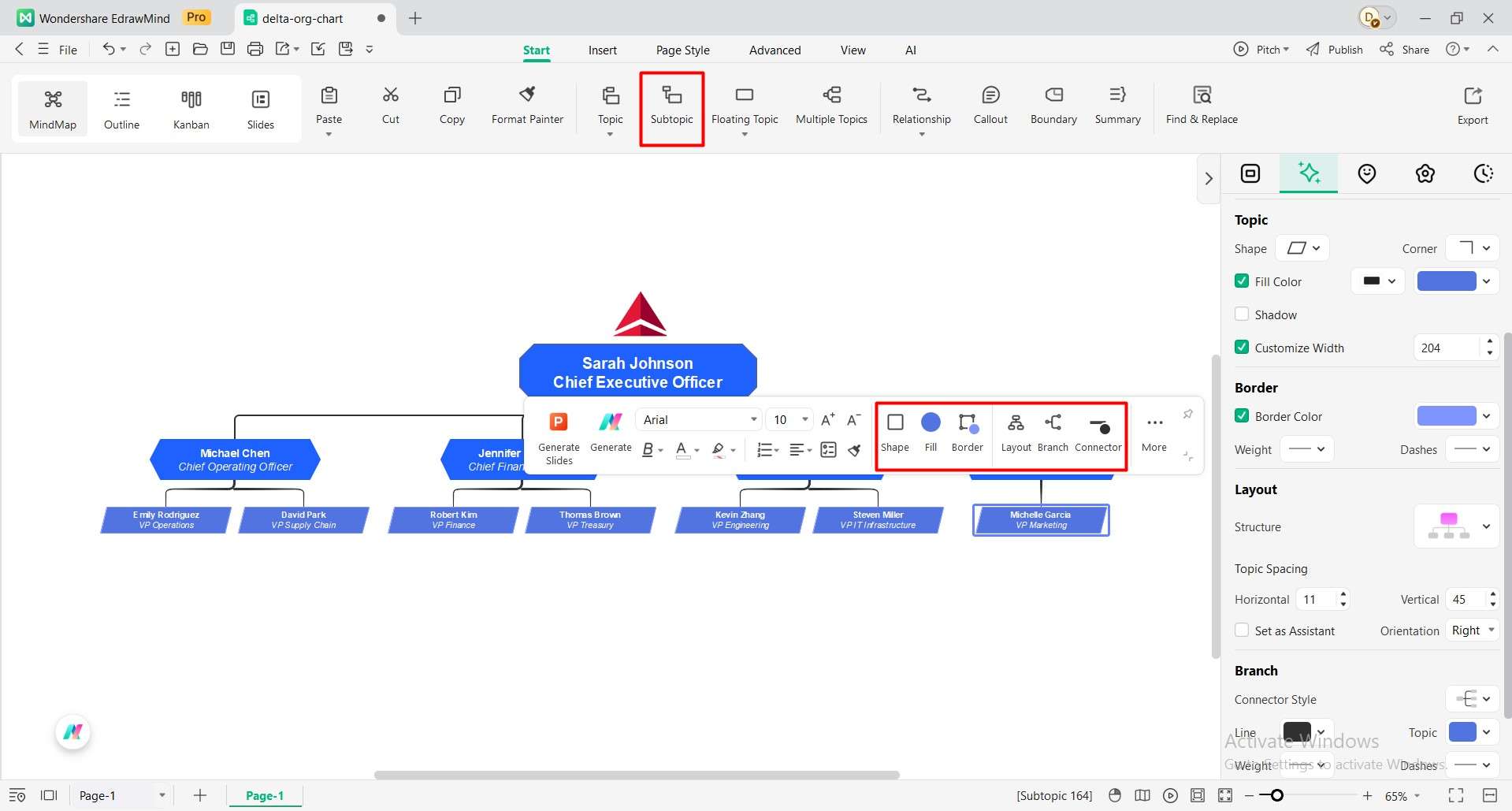1512x811 pixels.
Task: Click the Pitch button
Action: coord(1261,49)
